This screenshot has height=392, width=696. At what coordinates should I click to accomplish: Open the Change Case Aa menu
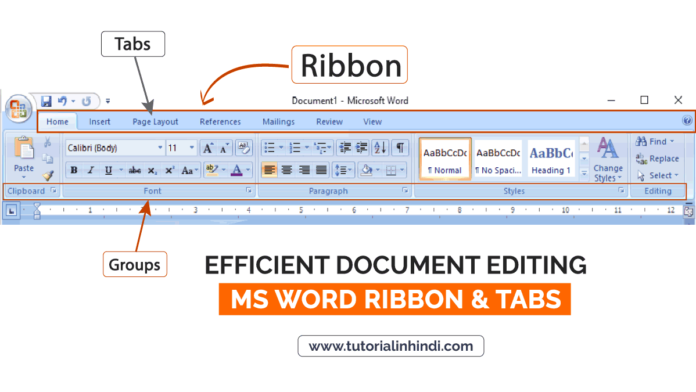(x=190, y=170)
